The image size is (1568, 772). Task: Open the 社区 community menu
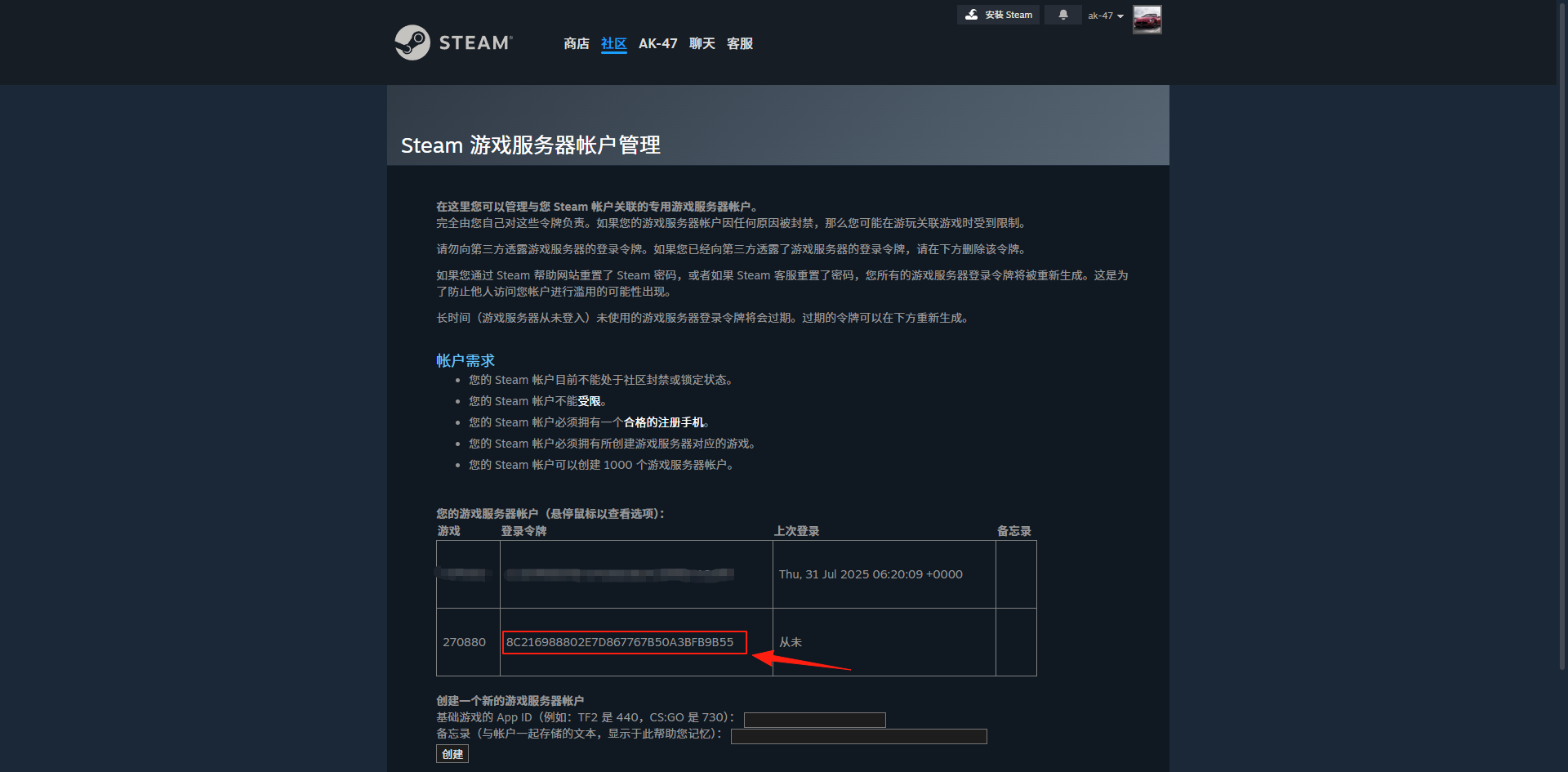[x=614, y=43]
